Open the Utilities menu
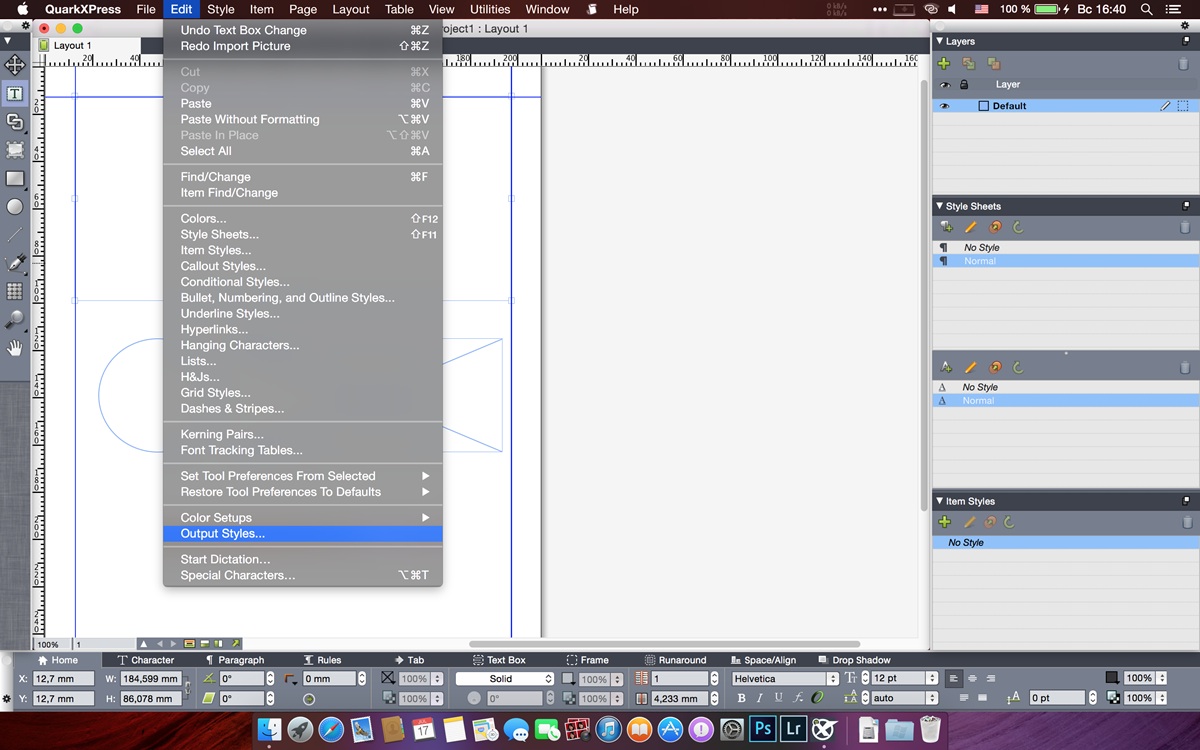 coord(490,9)
